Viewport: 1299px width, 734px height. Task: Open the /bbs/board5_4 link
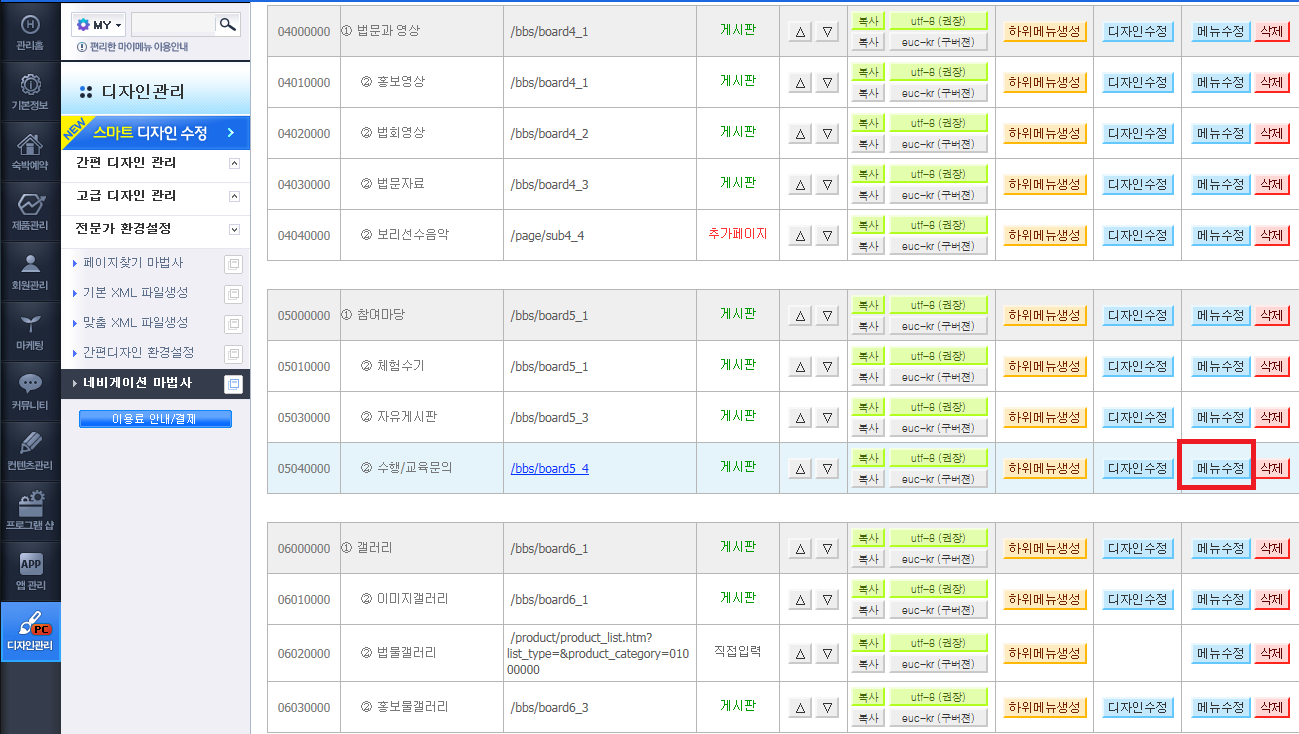pyautogui.click(x=550, y=468)
